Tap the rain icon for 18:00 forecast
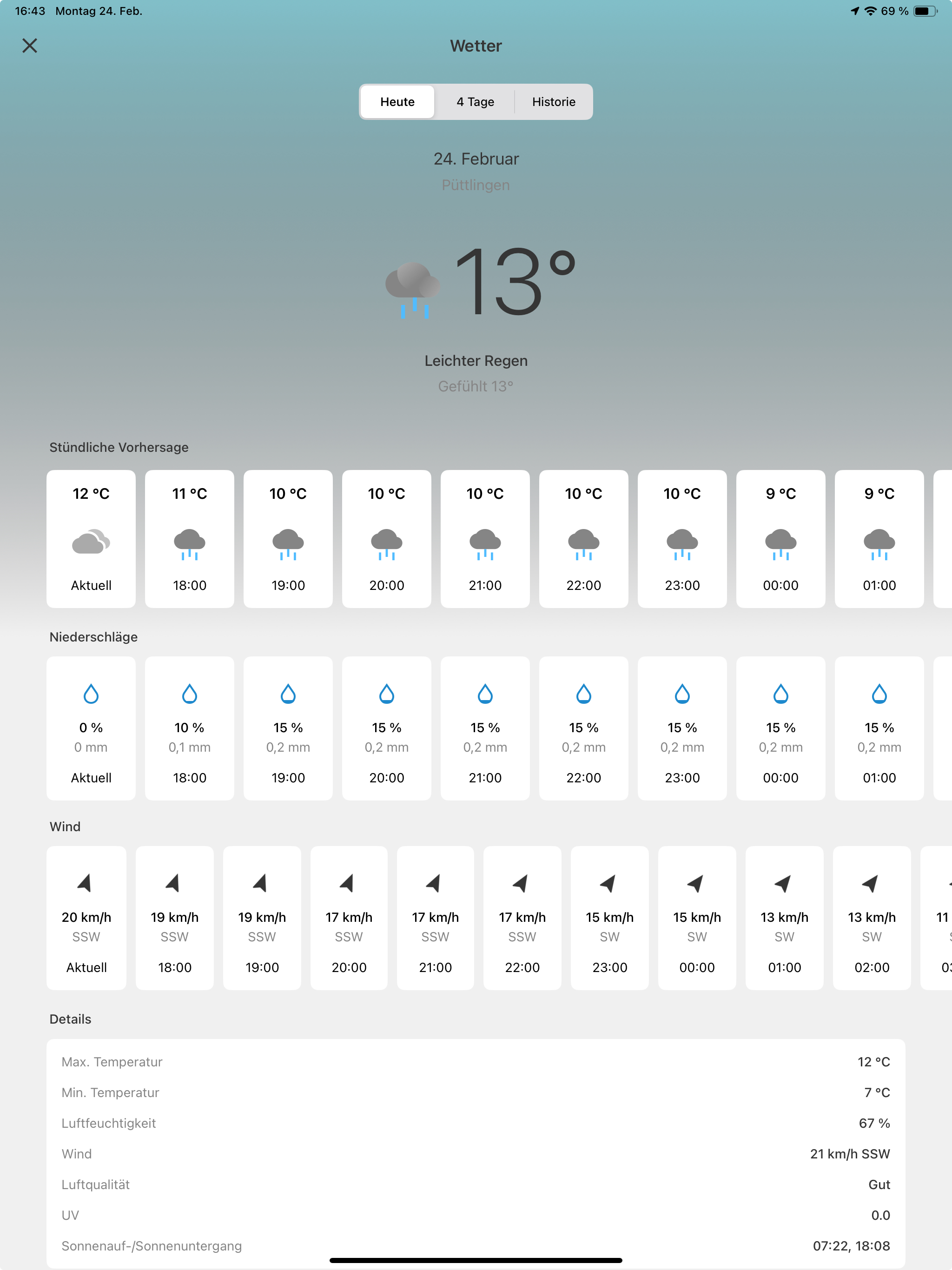Viewport: 952px width, 1270px height. point(190,544)
